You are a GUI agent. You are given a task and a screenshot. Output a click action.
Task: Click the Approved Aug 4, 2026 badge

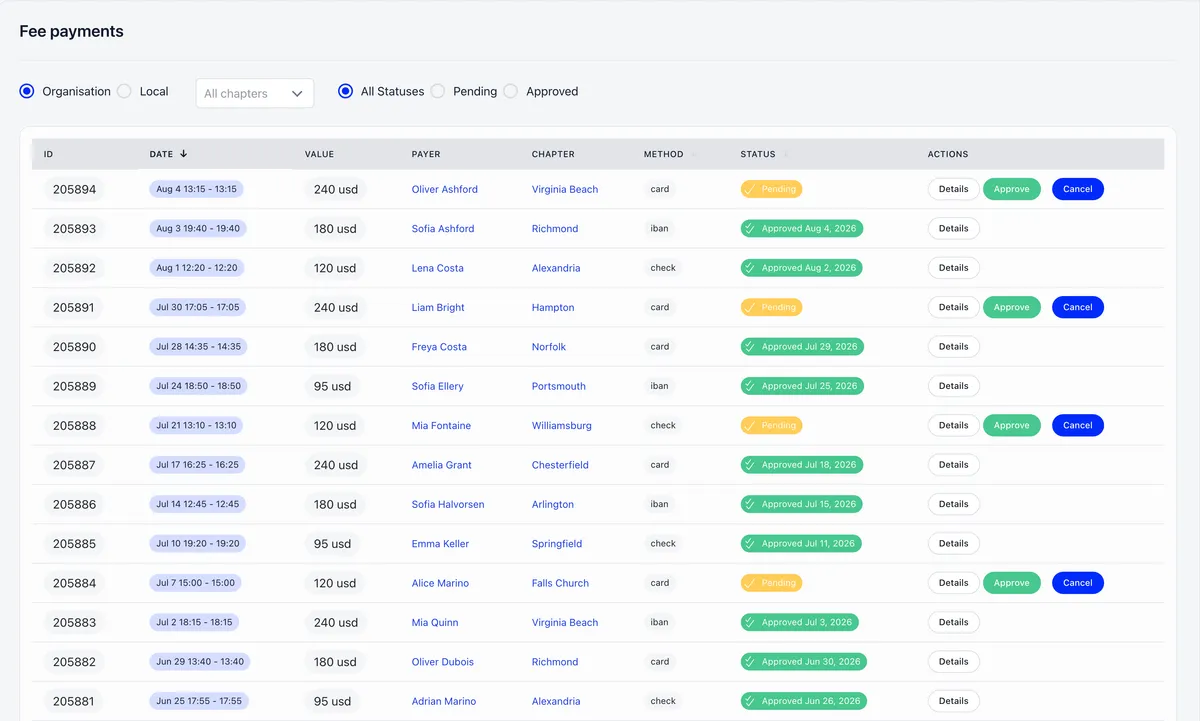(801, 228)
